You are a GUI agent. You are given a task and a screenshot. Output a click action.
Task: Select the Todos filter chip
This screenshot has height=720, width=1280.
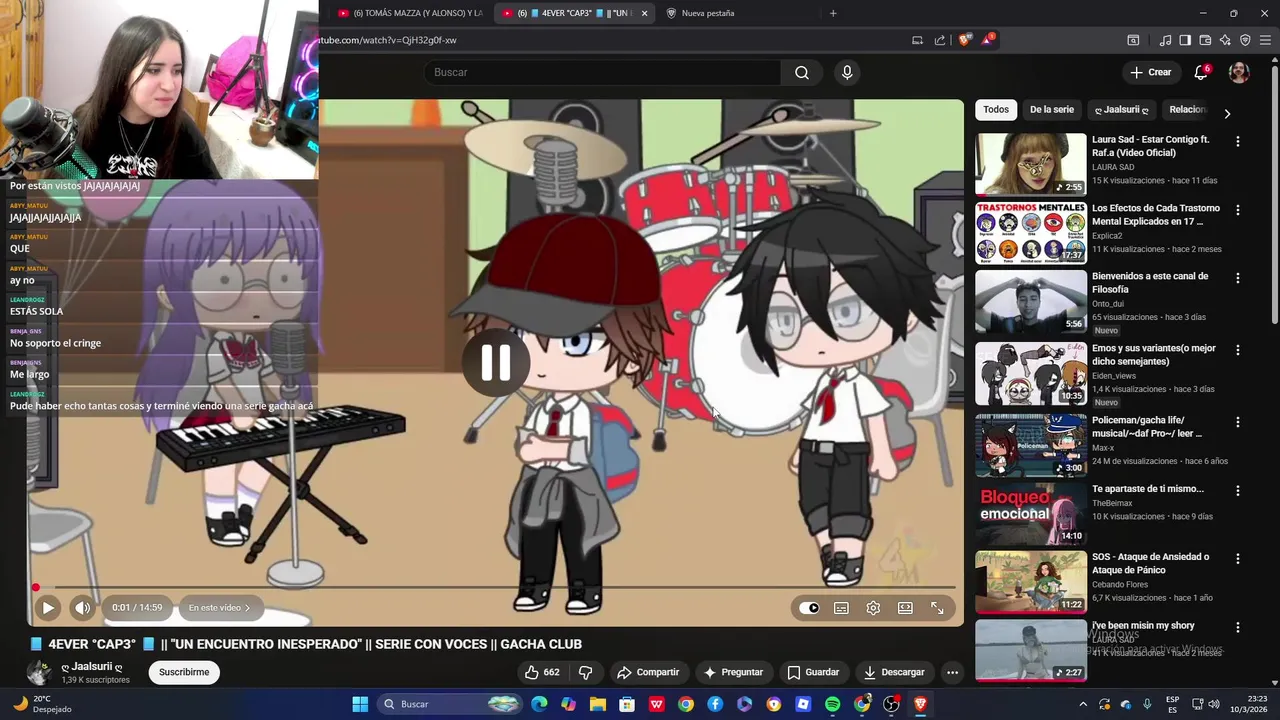click(x=996, y=109)
